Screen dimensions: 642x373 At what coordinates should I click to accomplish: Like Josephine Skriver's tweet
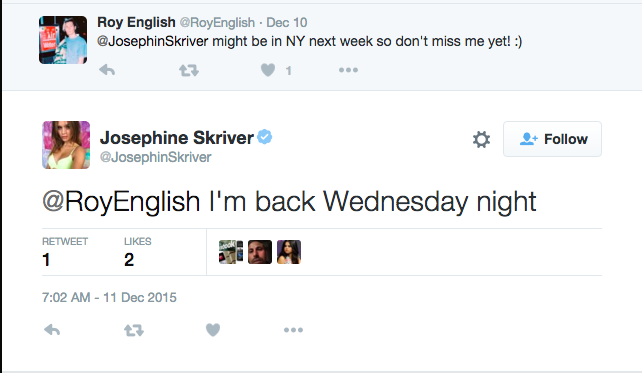213,330
